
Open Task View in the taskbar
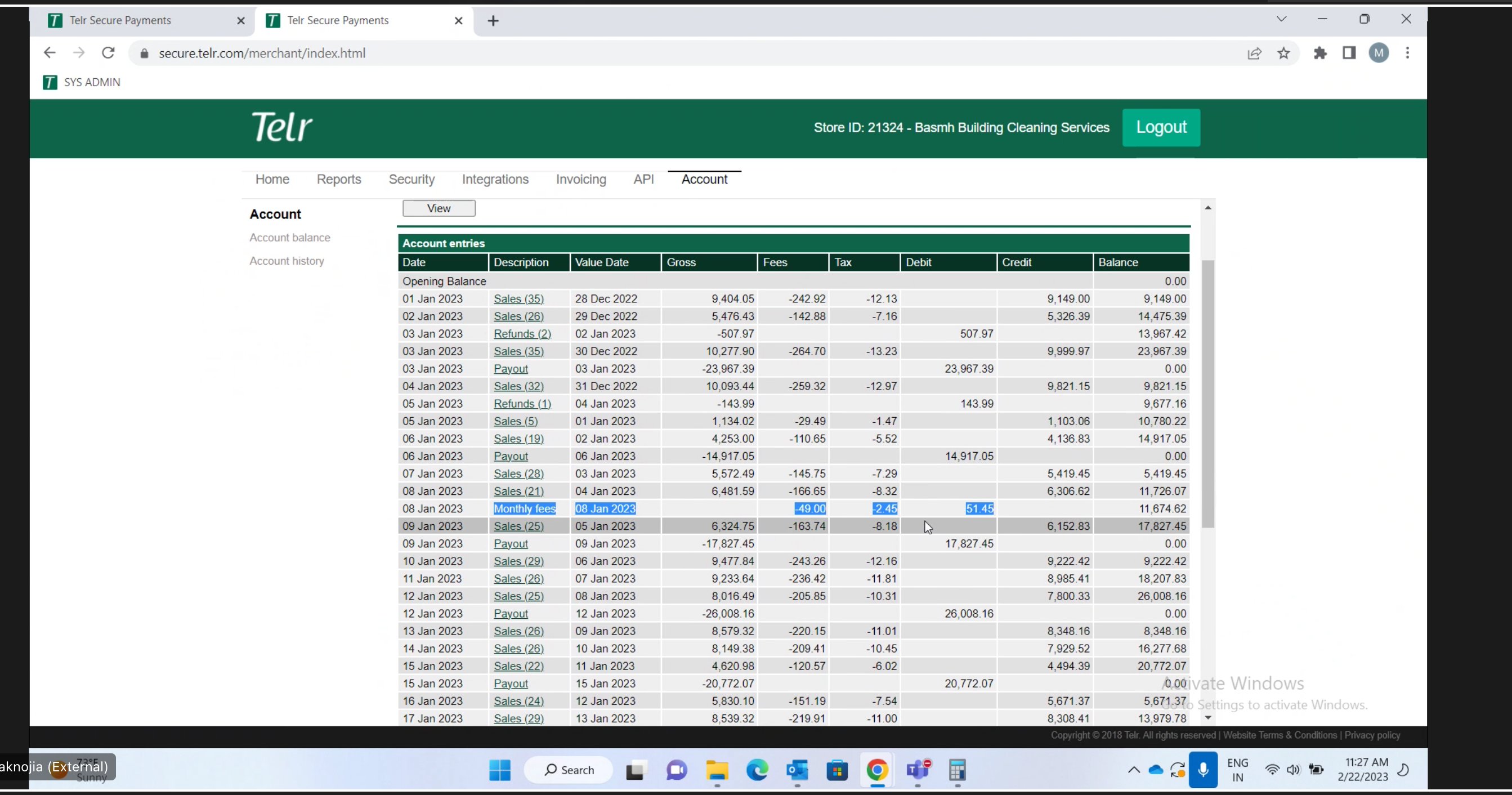(x=636, y=770)
